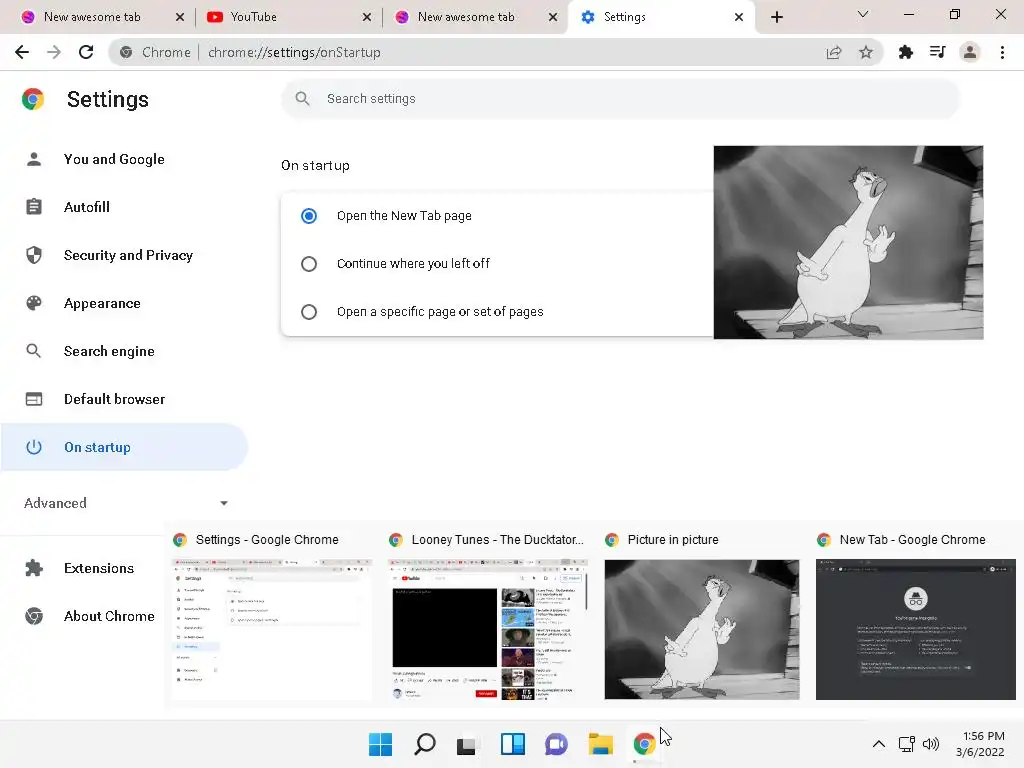Screen dimensions: 1024x768
Task: Switch to Settings - Google Chrome window preview
Action: [x=271, y=616]
